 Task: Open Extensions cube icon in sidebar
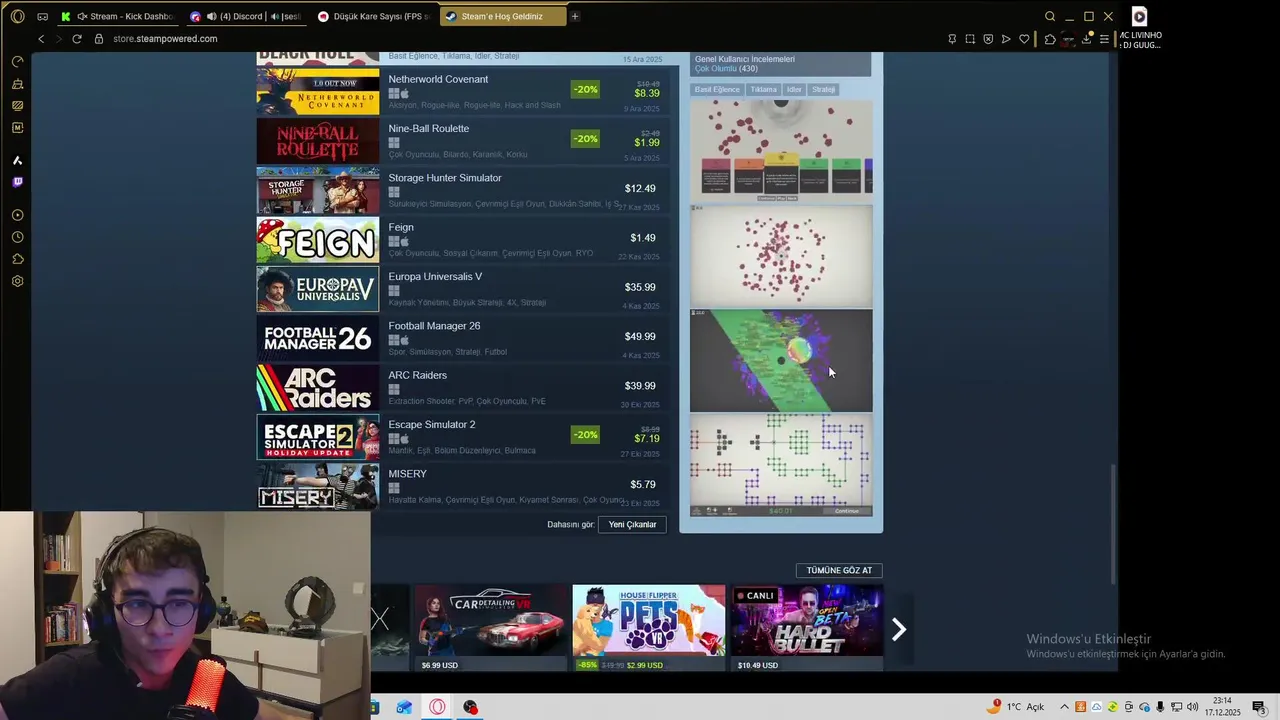17,259
